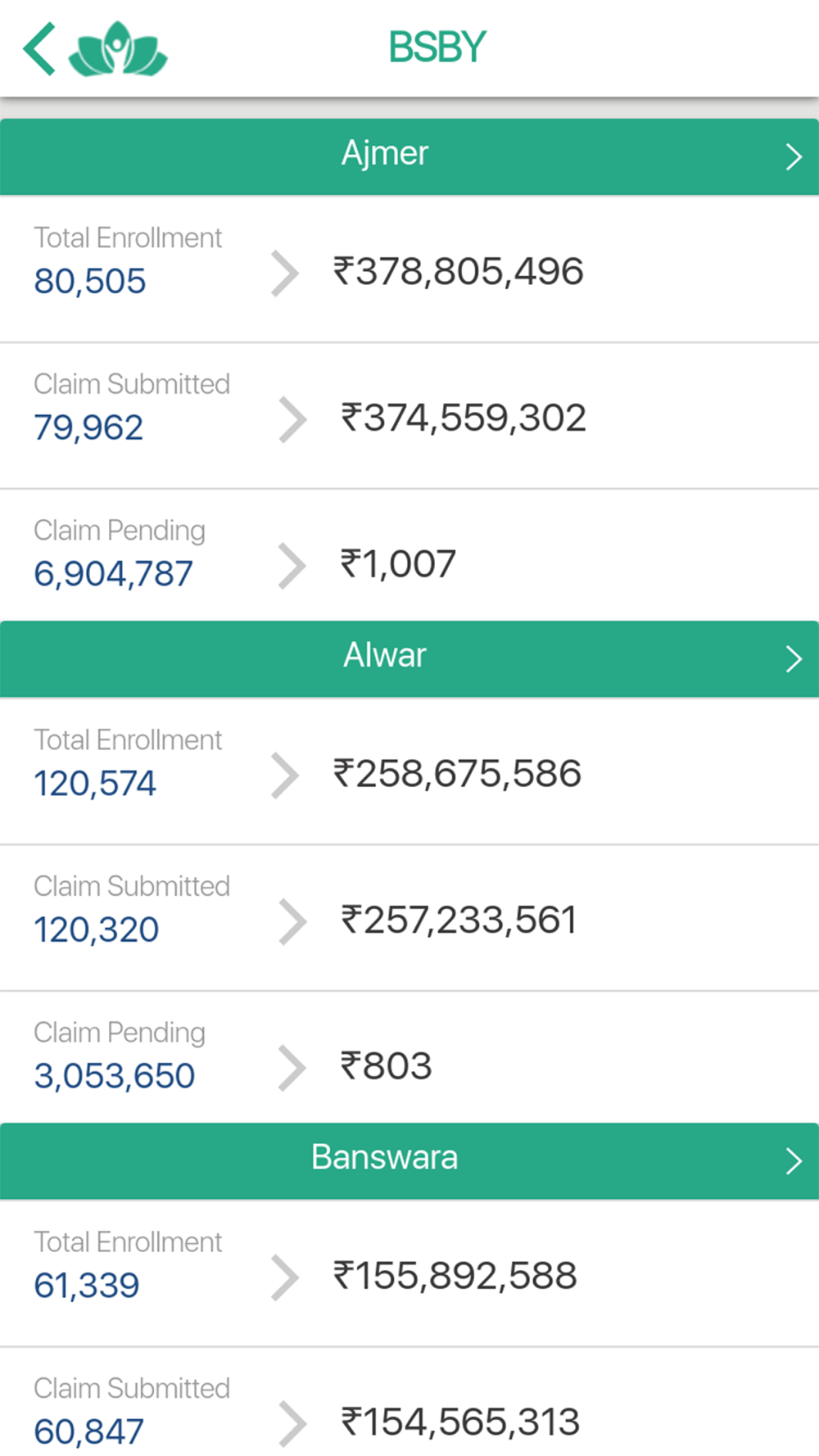Tap the arrow beside Alwar Claim Submitted

pyautogui.click(x=292, y=921)
